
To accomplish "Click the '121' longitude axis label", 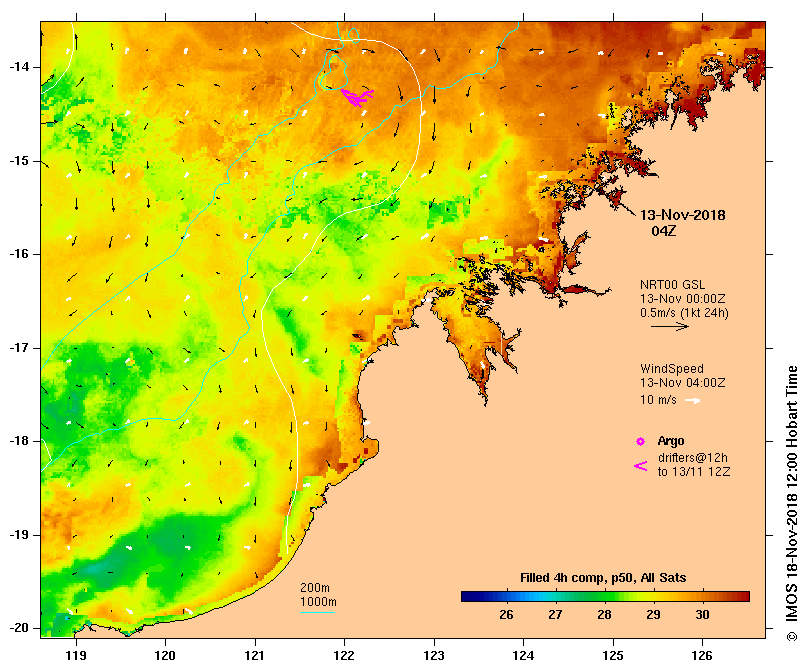I will point(255,656).
